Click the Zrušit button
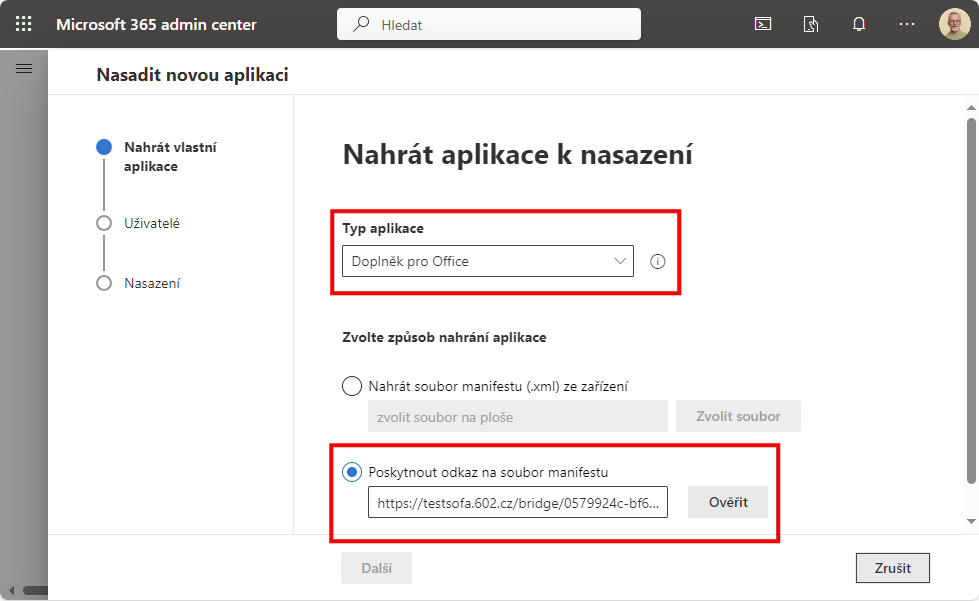Screen dimensions: 979x601 pyautogui.click(x=892, y=568)
